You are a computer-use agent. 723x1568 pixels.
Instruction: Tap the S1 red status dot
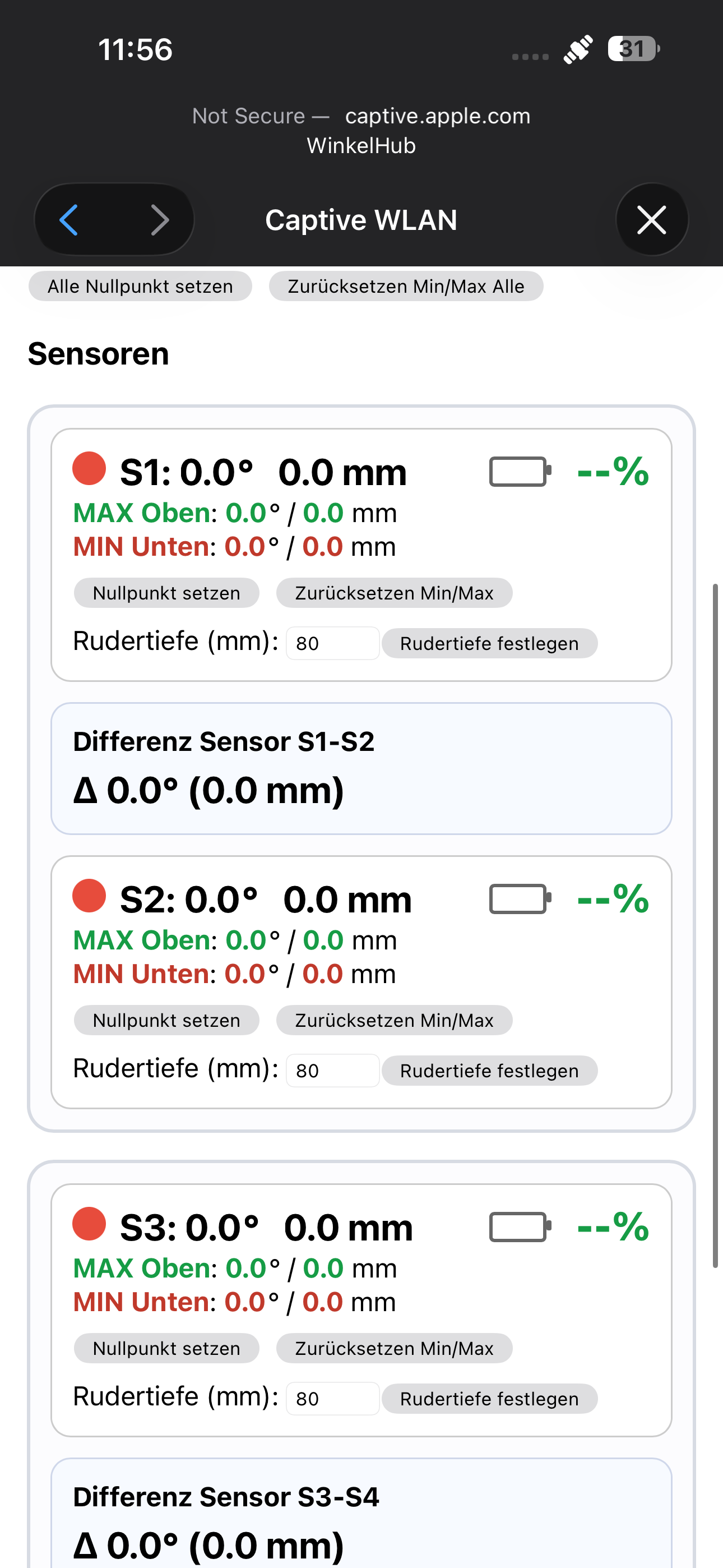click(90, 469)
